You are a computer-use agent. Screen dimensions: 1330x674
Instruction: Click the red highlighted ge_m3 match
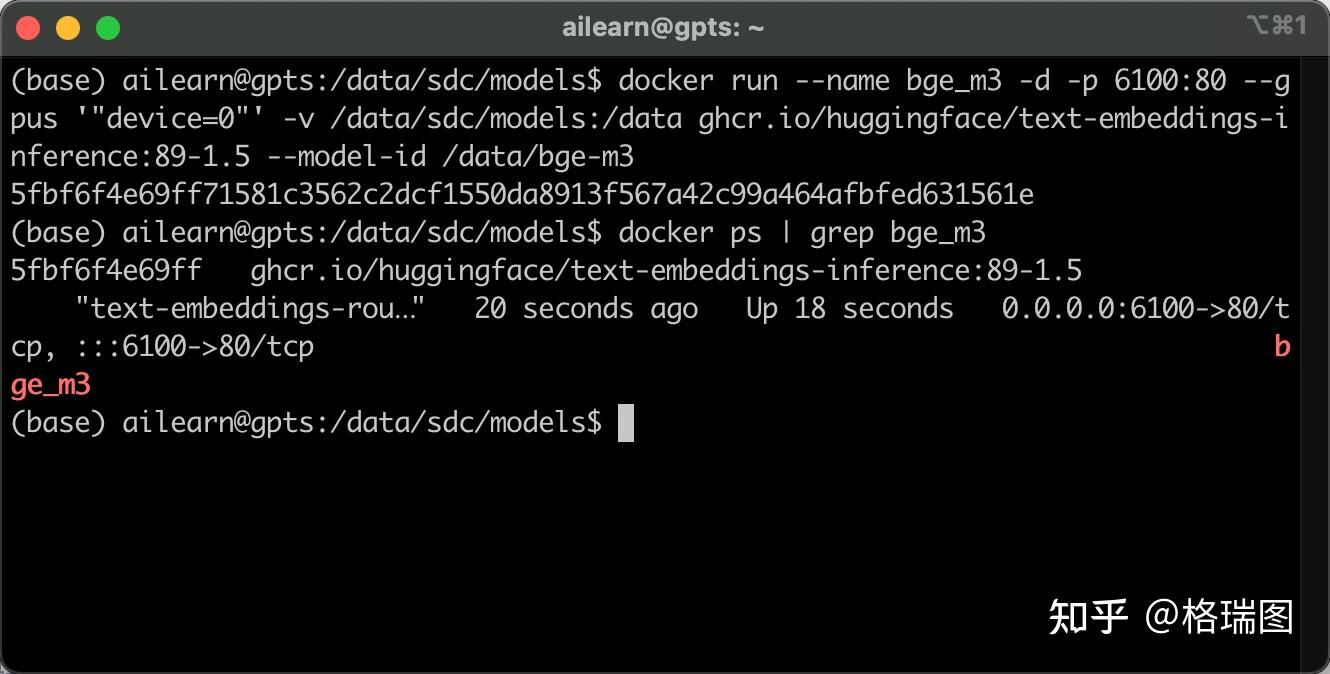51,385
